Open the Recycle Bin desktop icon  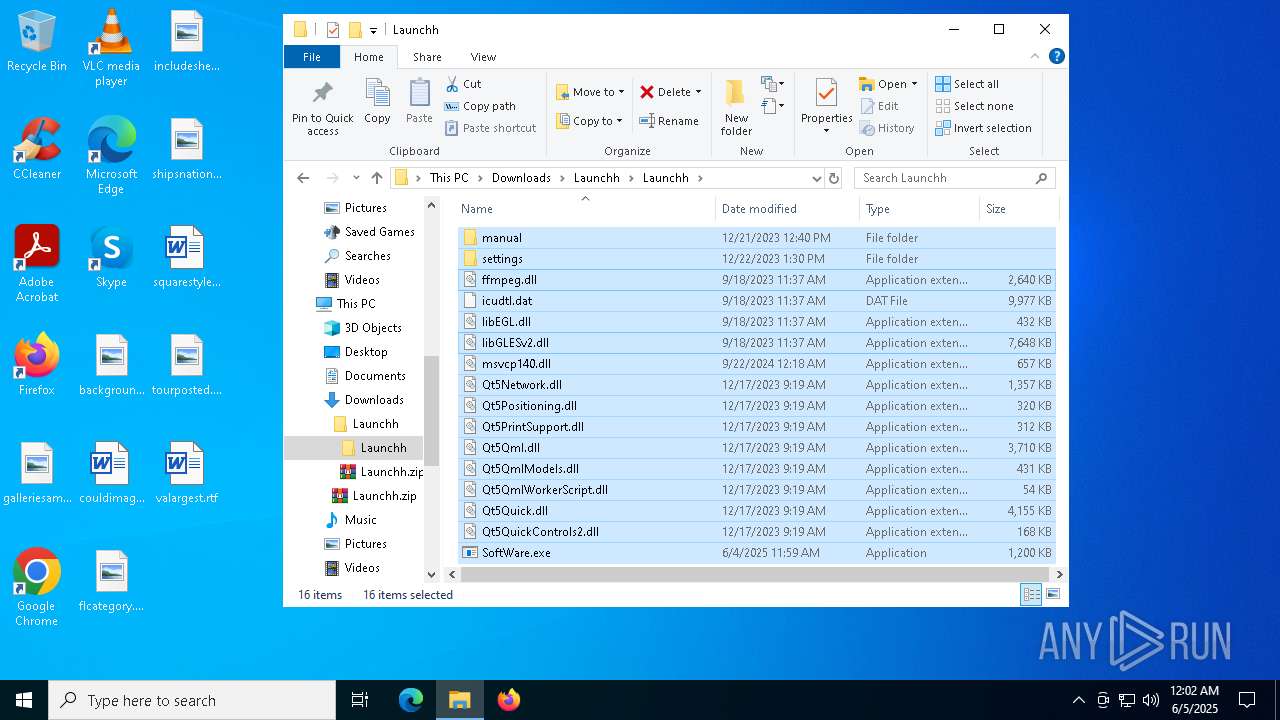[x=37, y=42]
